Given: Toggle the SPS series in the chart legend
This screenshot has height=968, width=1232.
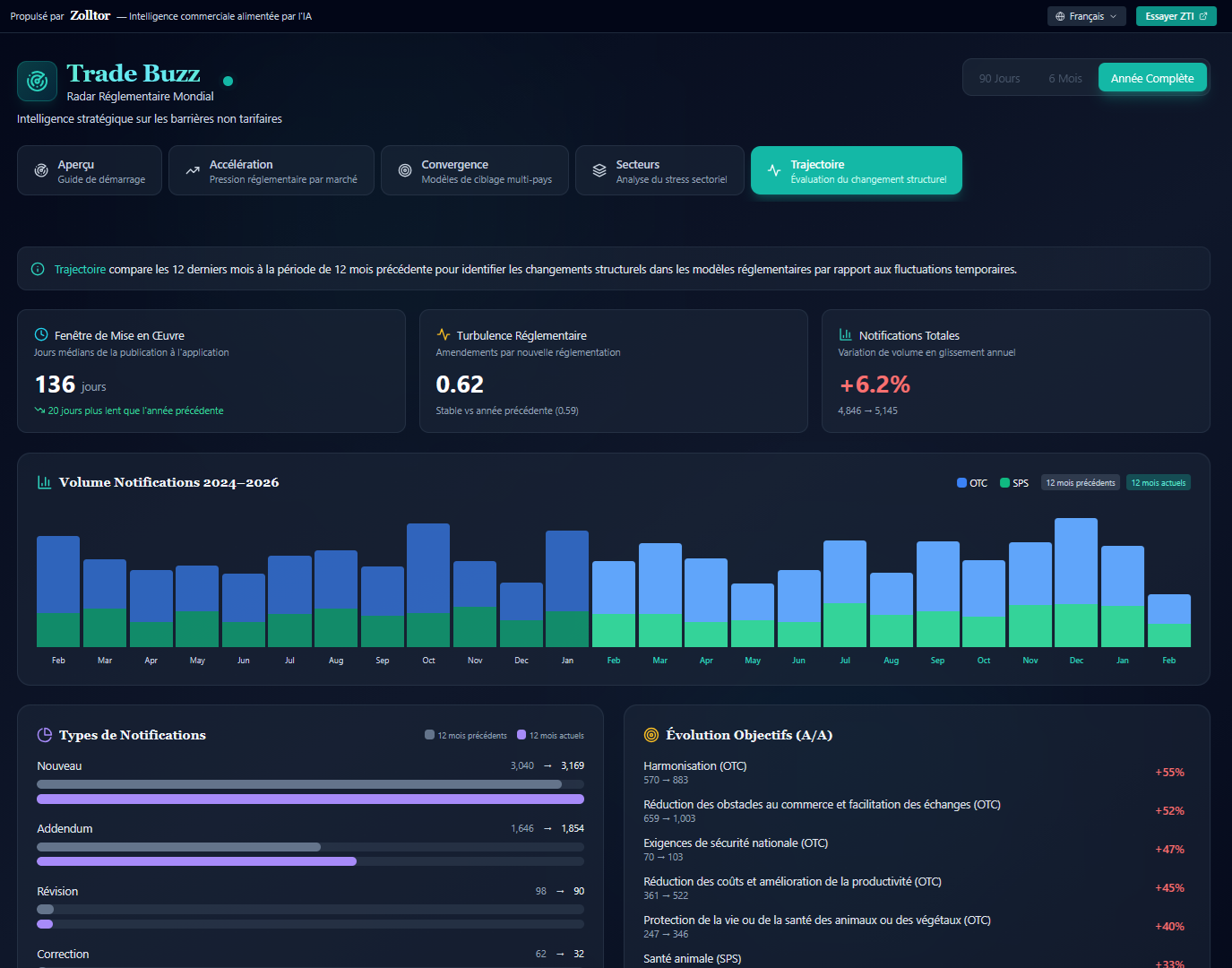Looking at the screenshot, I should 1013,482.
